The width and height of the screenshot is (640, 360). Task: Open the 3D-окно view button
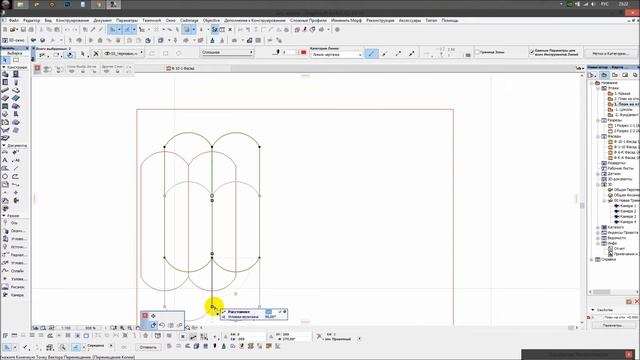click(13, 40)
